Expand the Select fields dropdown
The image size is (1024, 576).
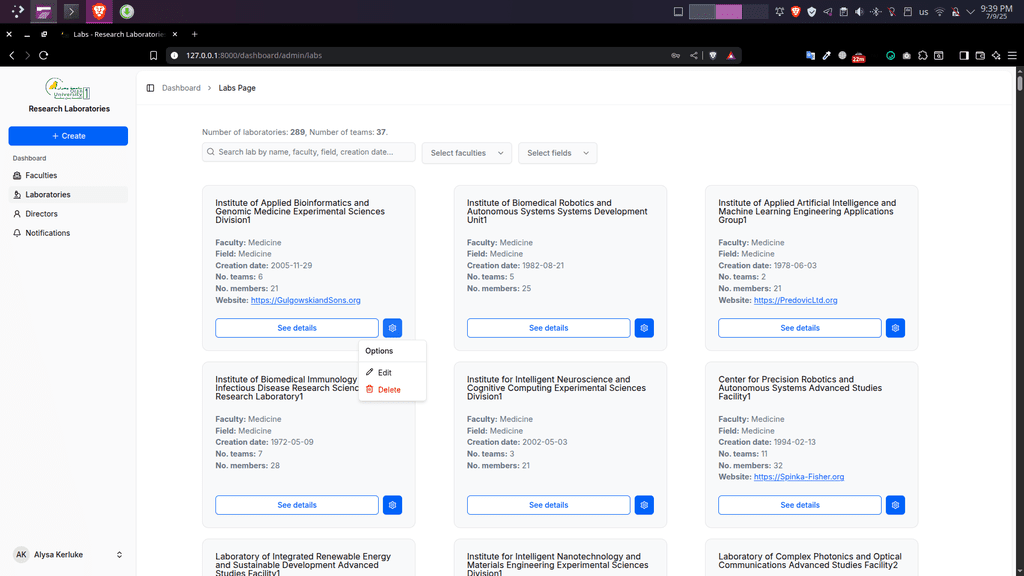557,153
